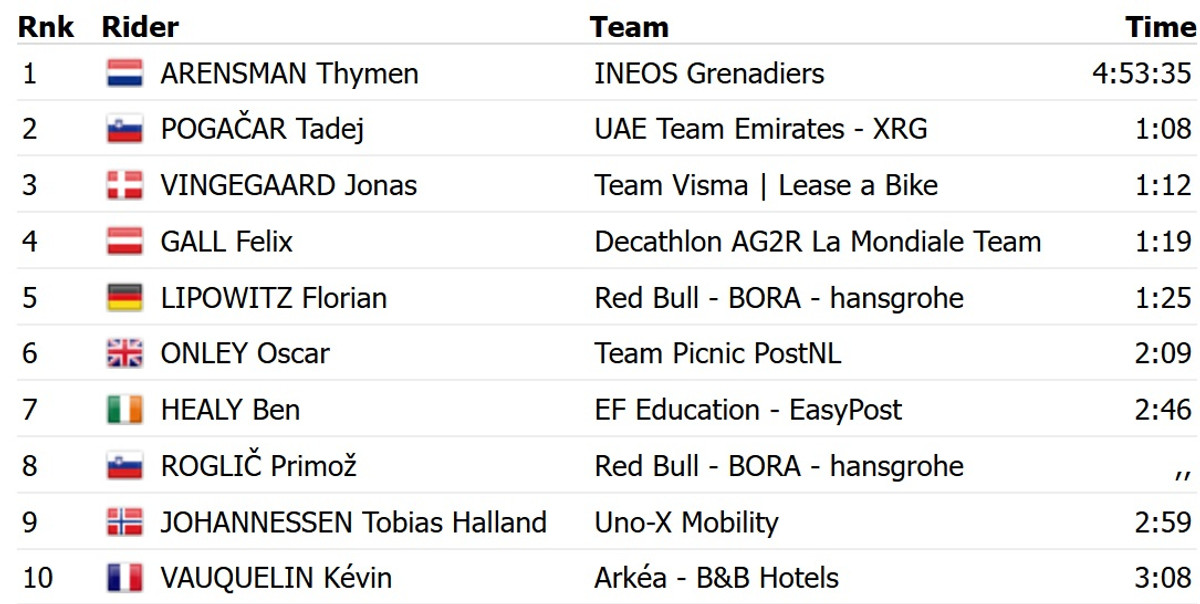1200x604 pixels.
Task: Click the Netherlands flag beside Arensman
Action: click(x=125, y=74)
